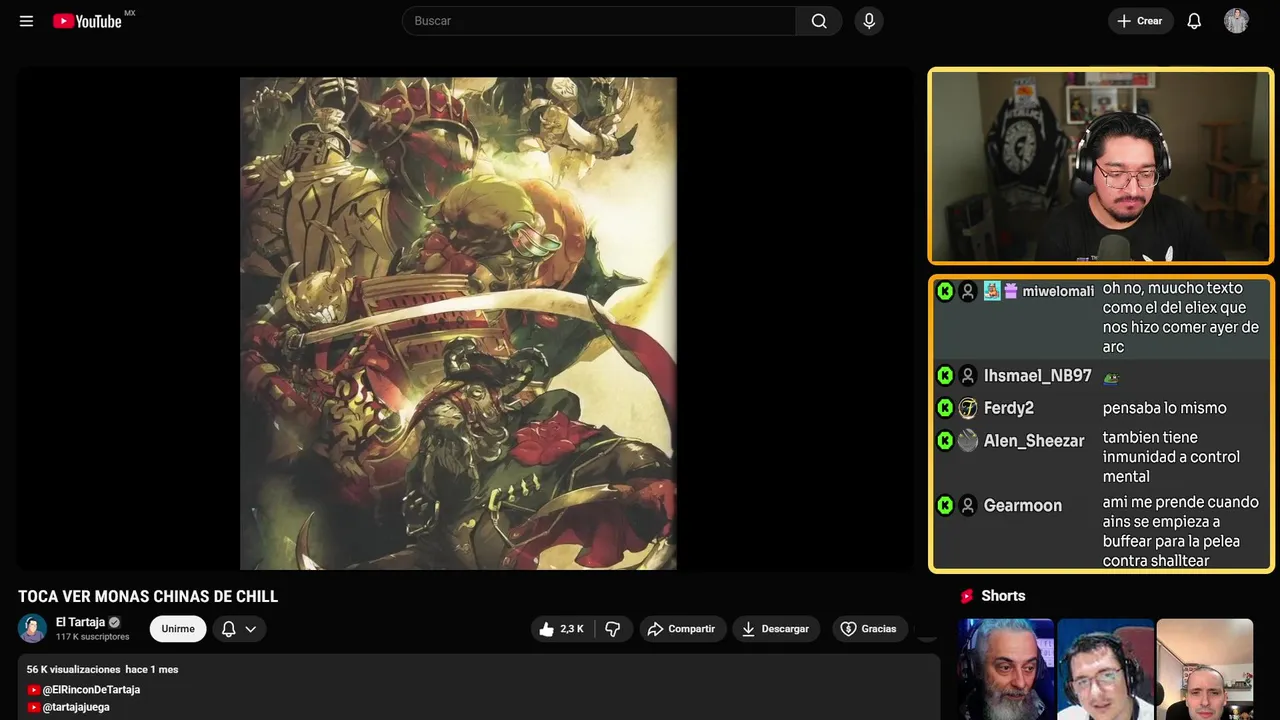1280x720 pixels.
Task: Click the streamer webcam overlay
Action: pyautogui.click(x=1101, y=166)
